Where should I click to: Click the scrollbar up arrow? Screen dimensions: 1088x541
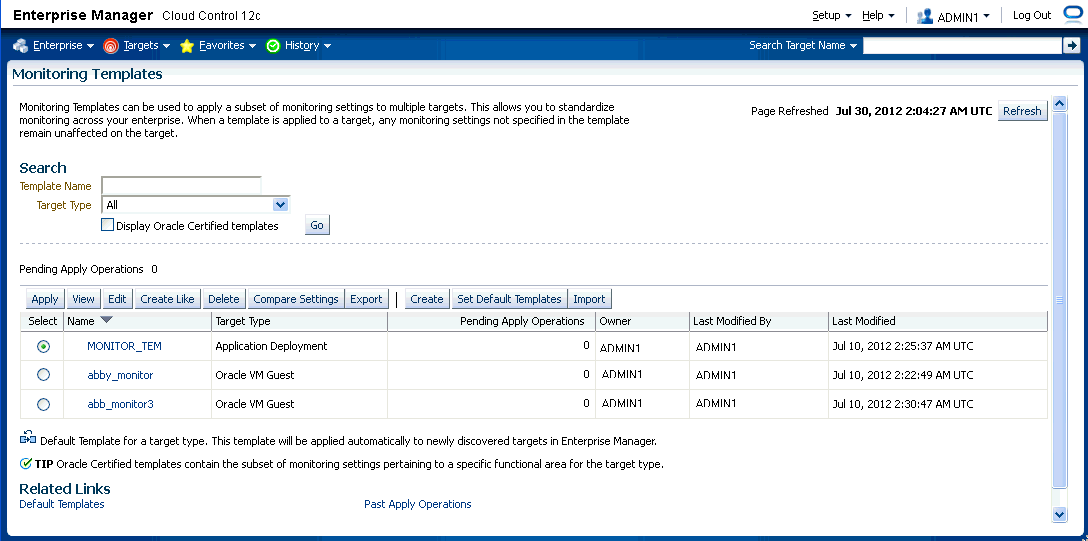(1060, 103)
